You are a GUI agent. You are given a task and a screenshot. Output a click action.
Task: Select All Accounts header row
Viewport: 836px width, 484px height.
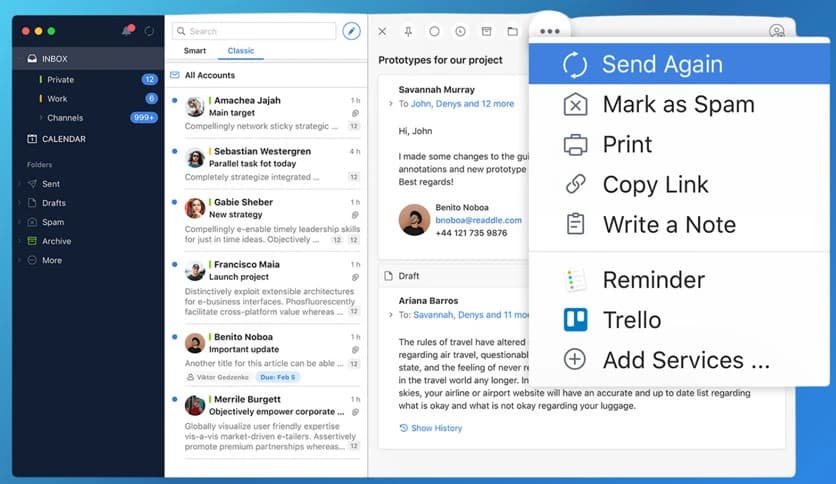[x=266, y=75]
